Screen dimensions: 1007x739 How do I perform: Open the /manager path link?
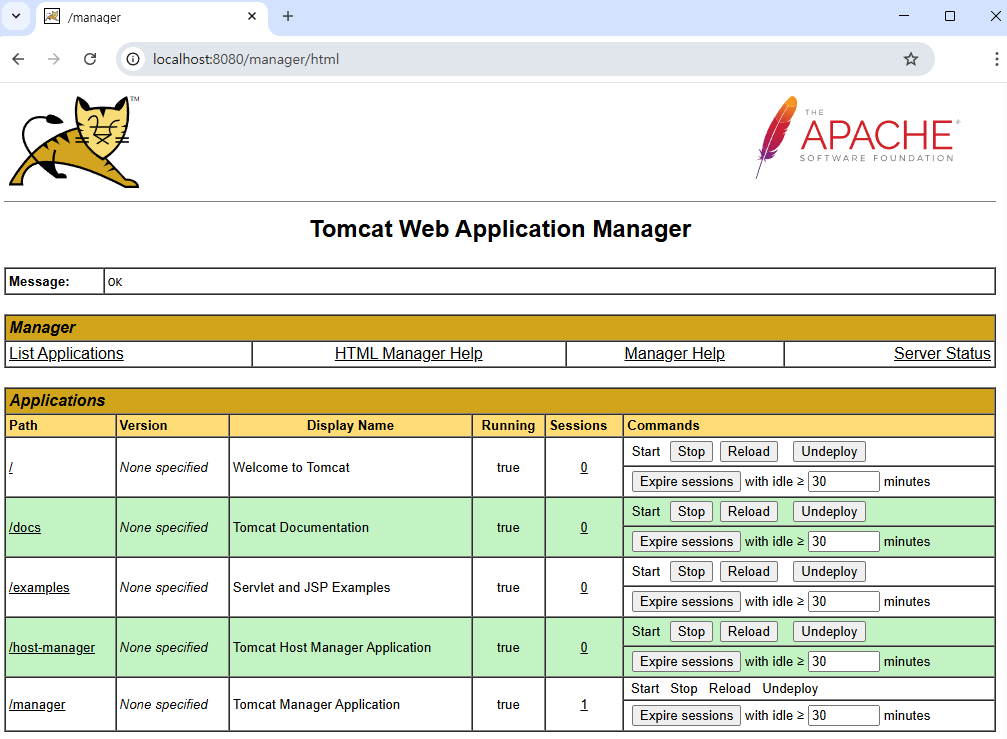point(37,705)
